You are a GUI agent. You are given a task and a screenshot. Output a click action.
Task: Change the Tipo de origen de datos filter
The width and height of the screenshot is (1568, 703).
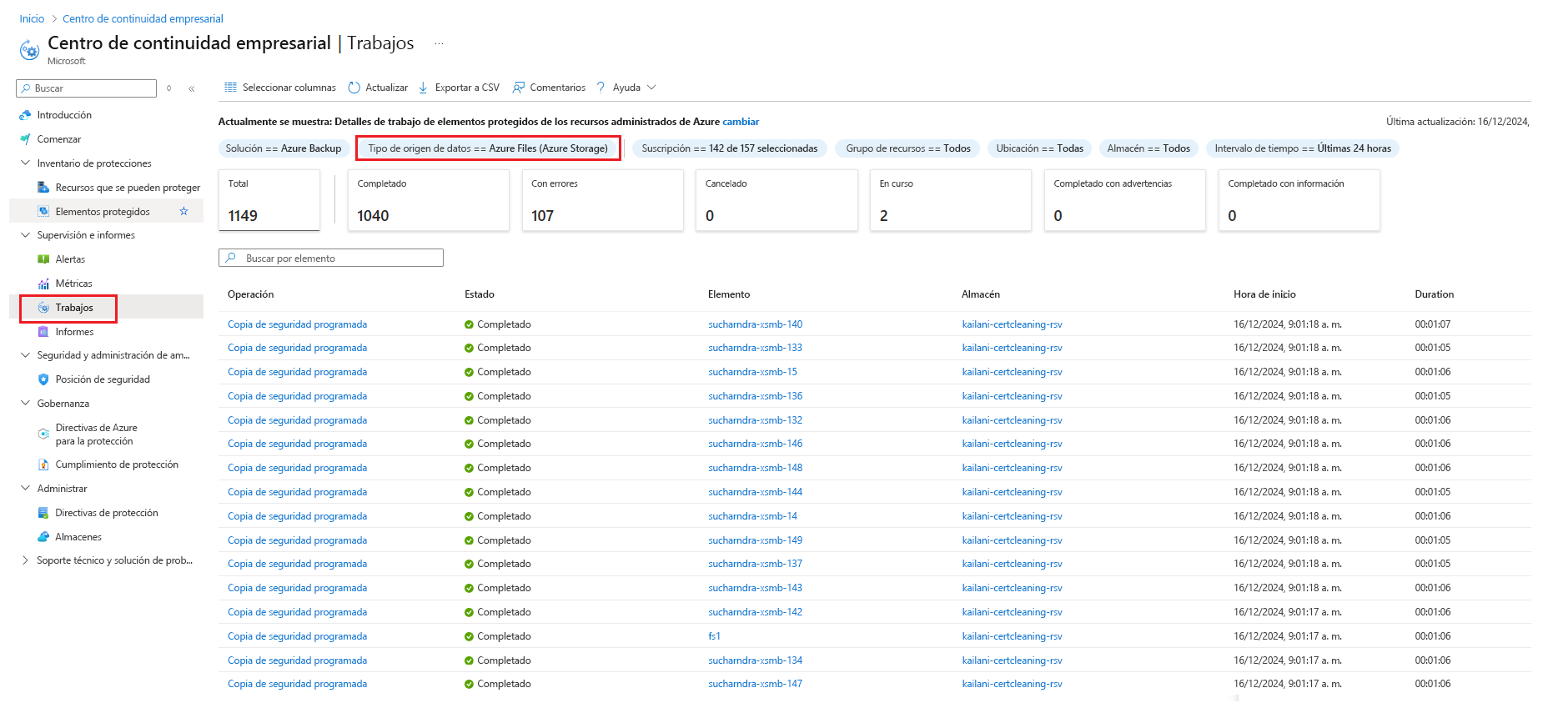coord(488,148)
